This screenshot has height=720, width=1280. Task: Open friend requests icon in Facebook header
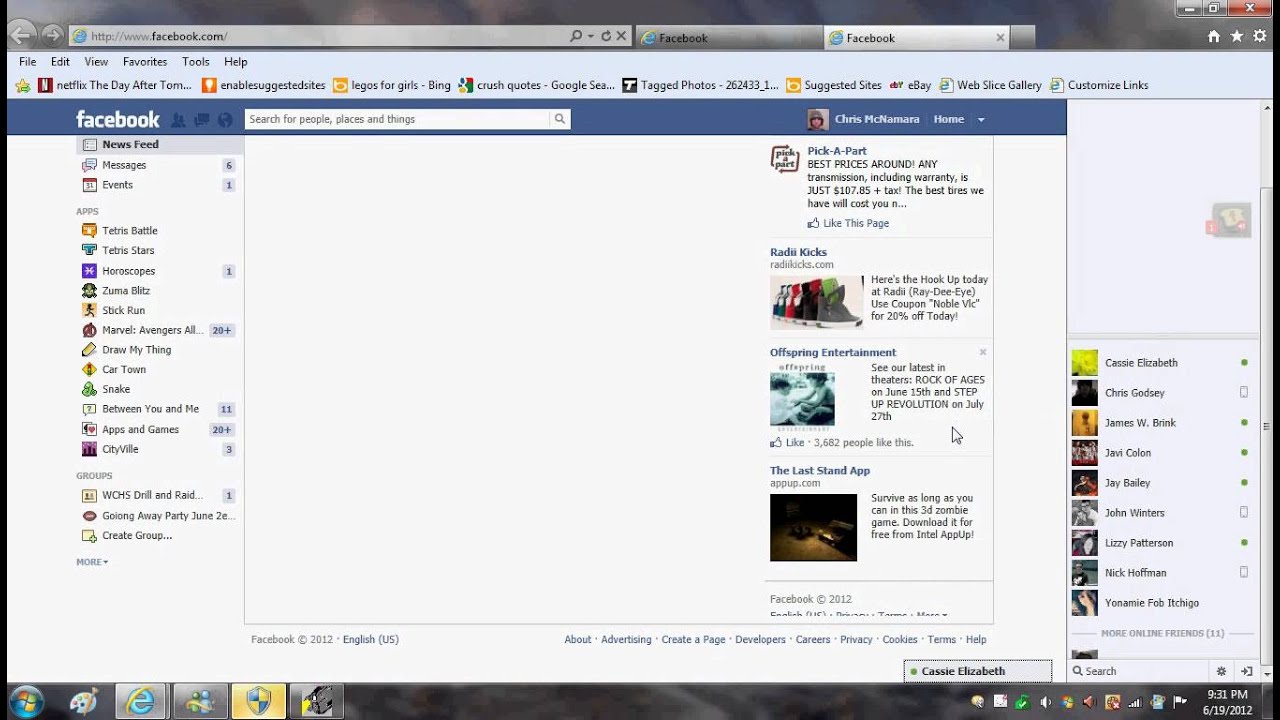coord(178,119)
